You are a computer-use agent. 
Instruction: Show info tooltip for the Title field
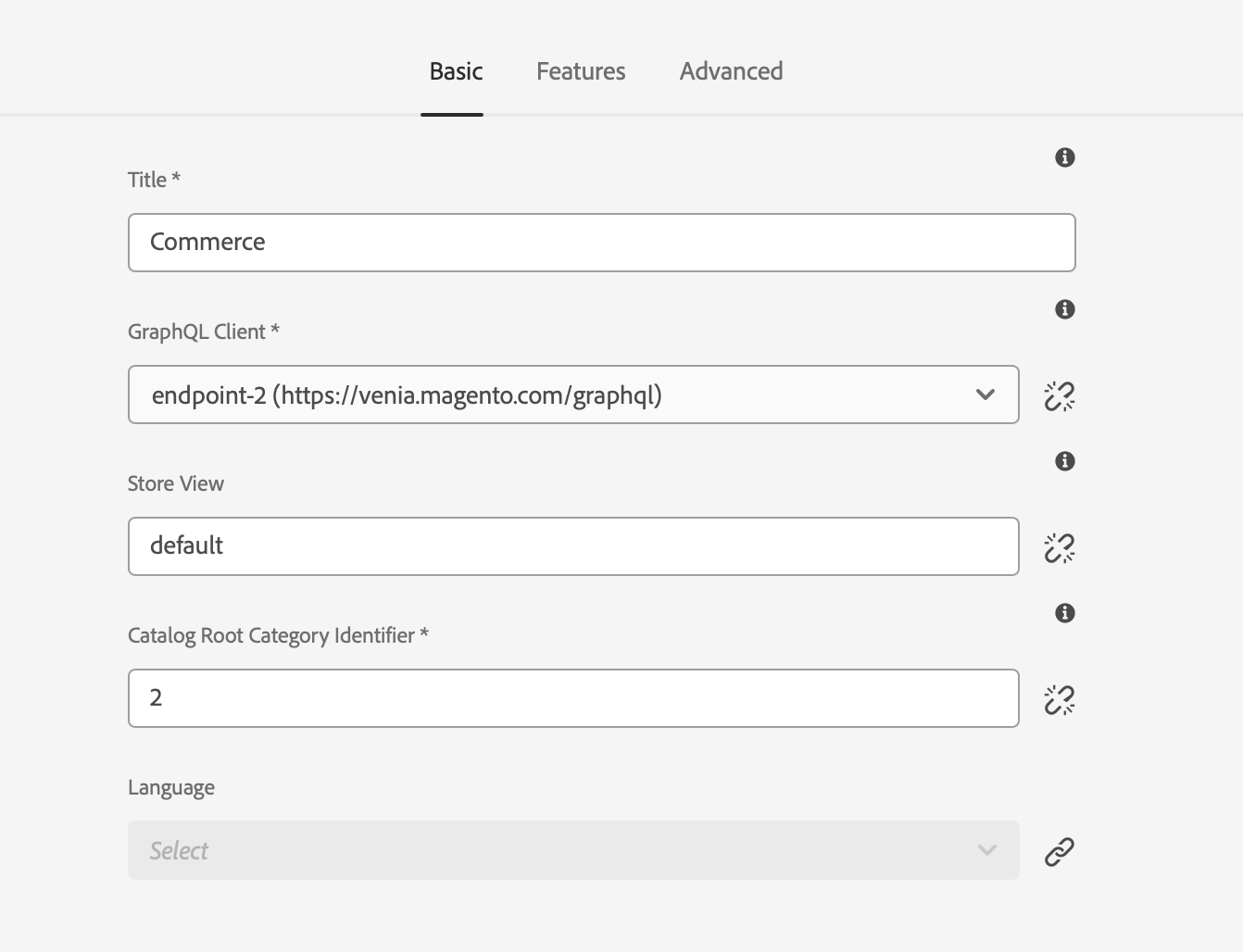click(x=1064, y=157)
